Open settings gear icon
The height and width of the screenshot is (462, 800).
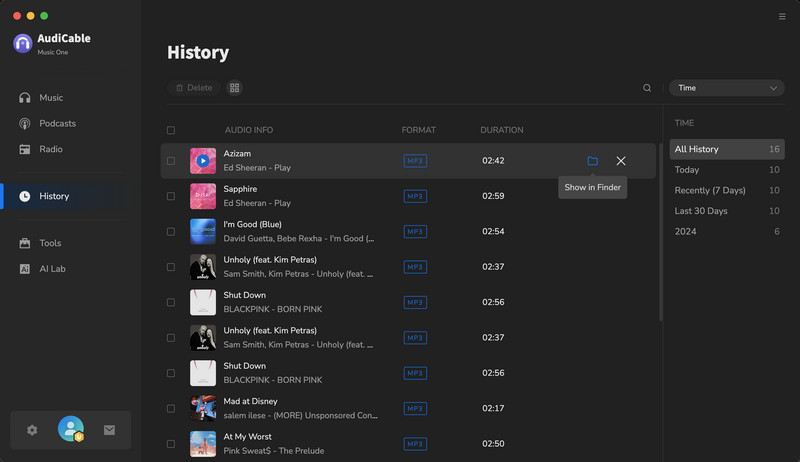click(x=32, y=430)
